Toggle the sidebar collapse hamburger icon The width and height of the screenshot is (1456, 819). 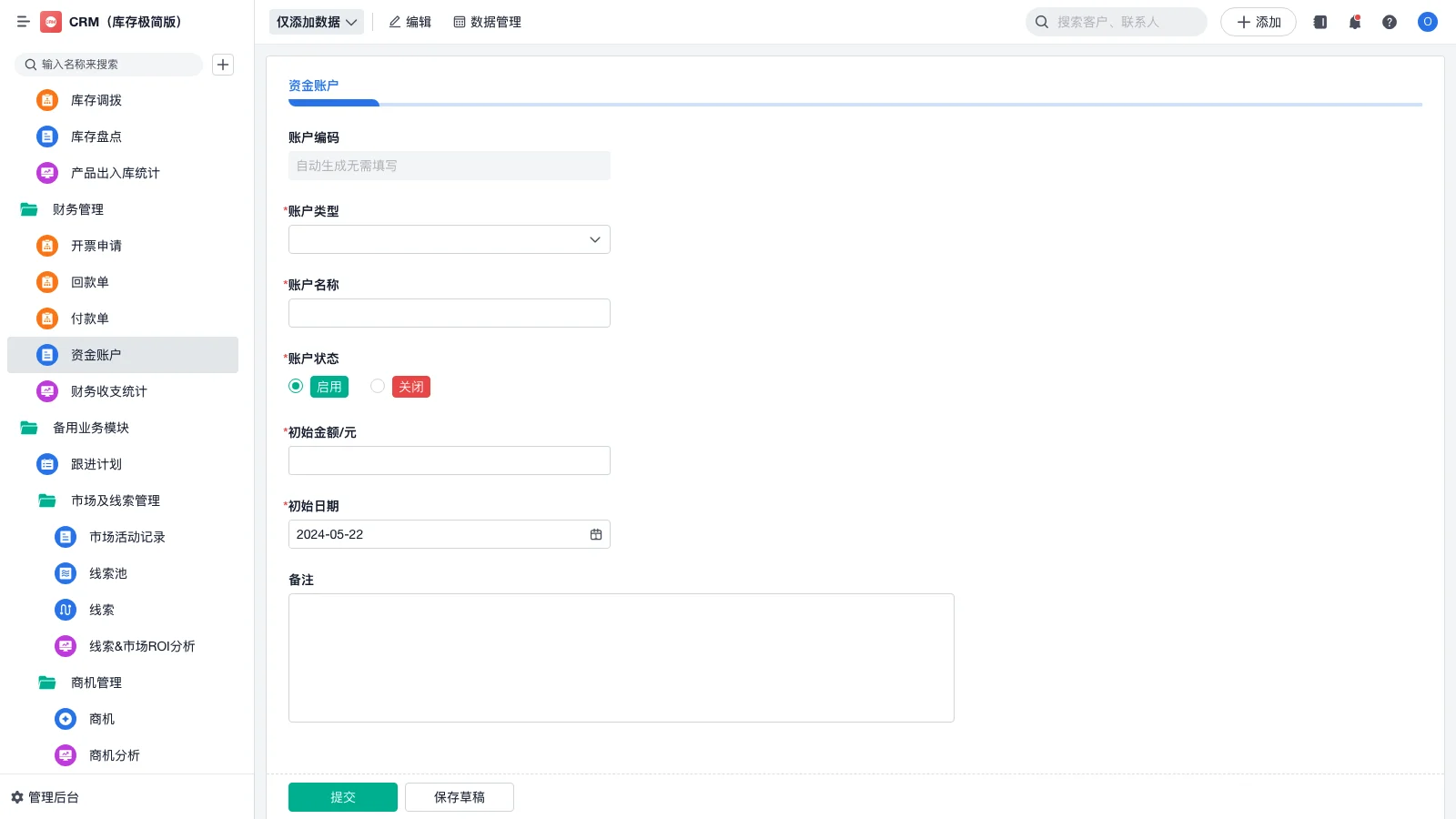pyautogui.click(x=24, y=22)
